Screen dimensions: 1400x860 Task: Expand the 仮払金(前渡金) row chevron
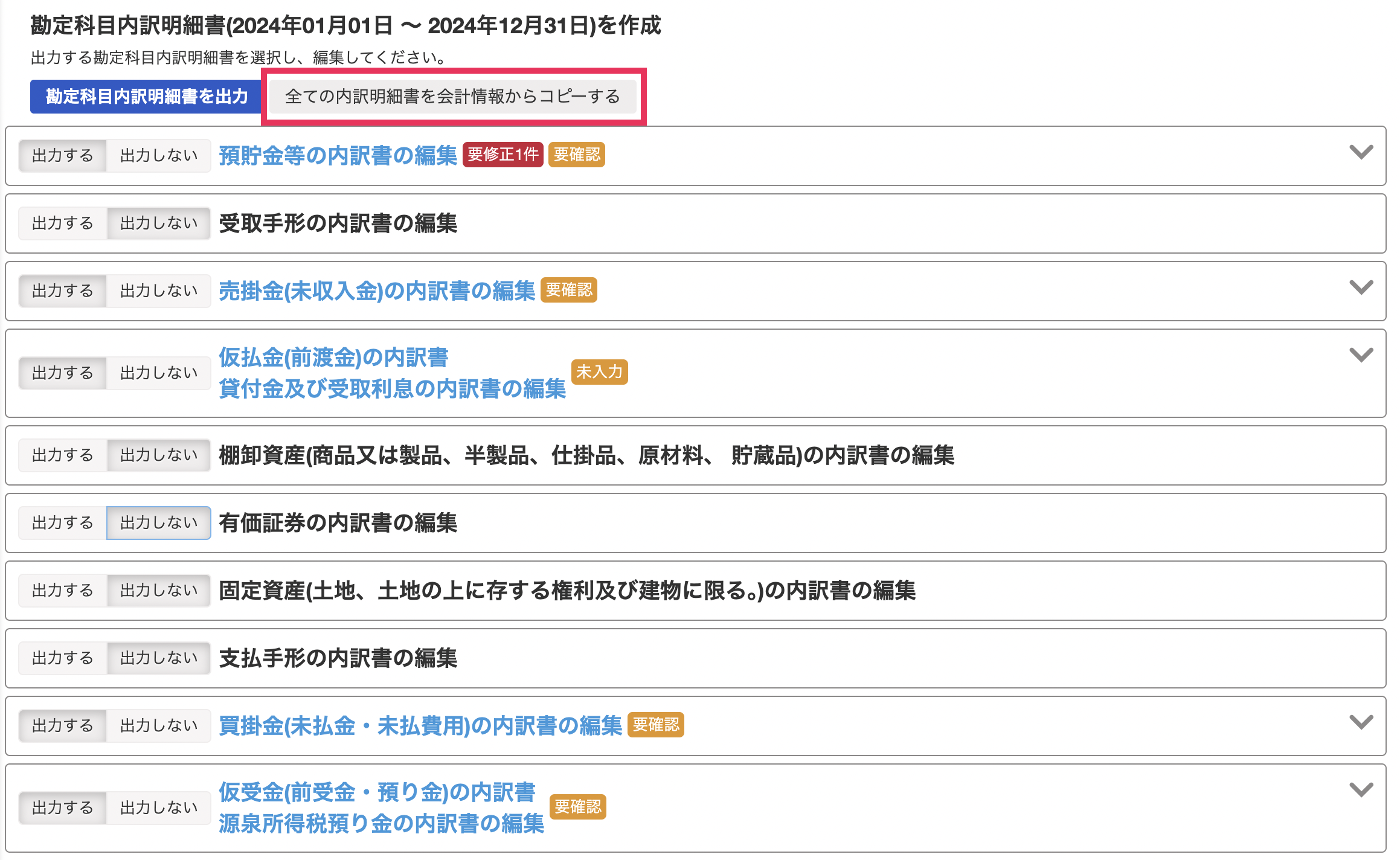pyautogui.click(x=1361, y=355)
